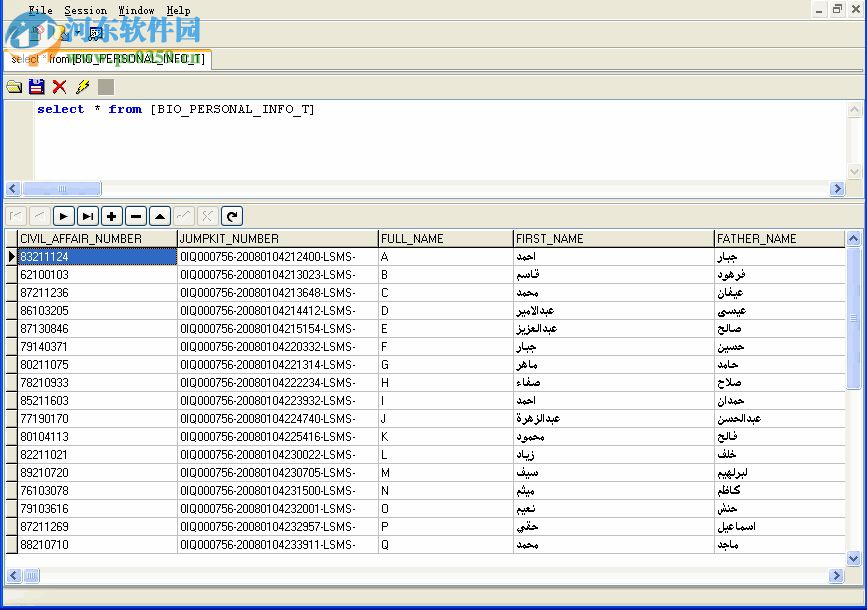The image size is (867, 610).
Task: Select cell 77190170
Action: pos(97,419)
